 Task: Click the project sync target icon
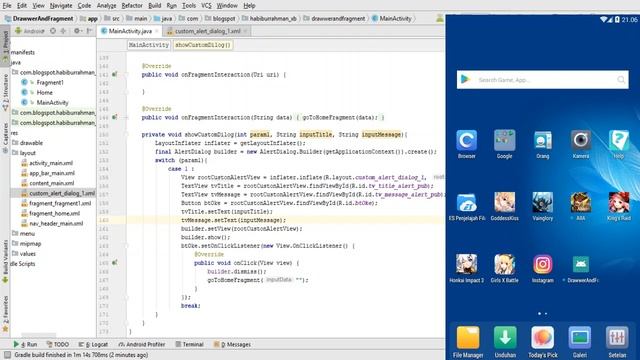tap(53, 31)
